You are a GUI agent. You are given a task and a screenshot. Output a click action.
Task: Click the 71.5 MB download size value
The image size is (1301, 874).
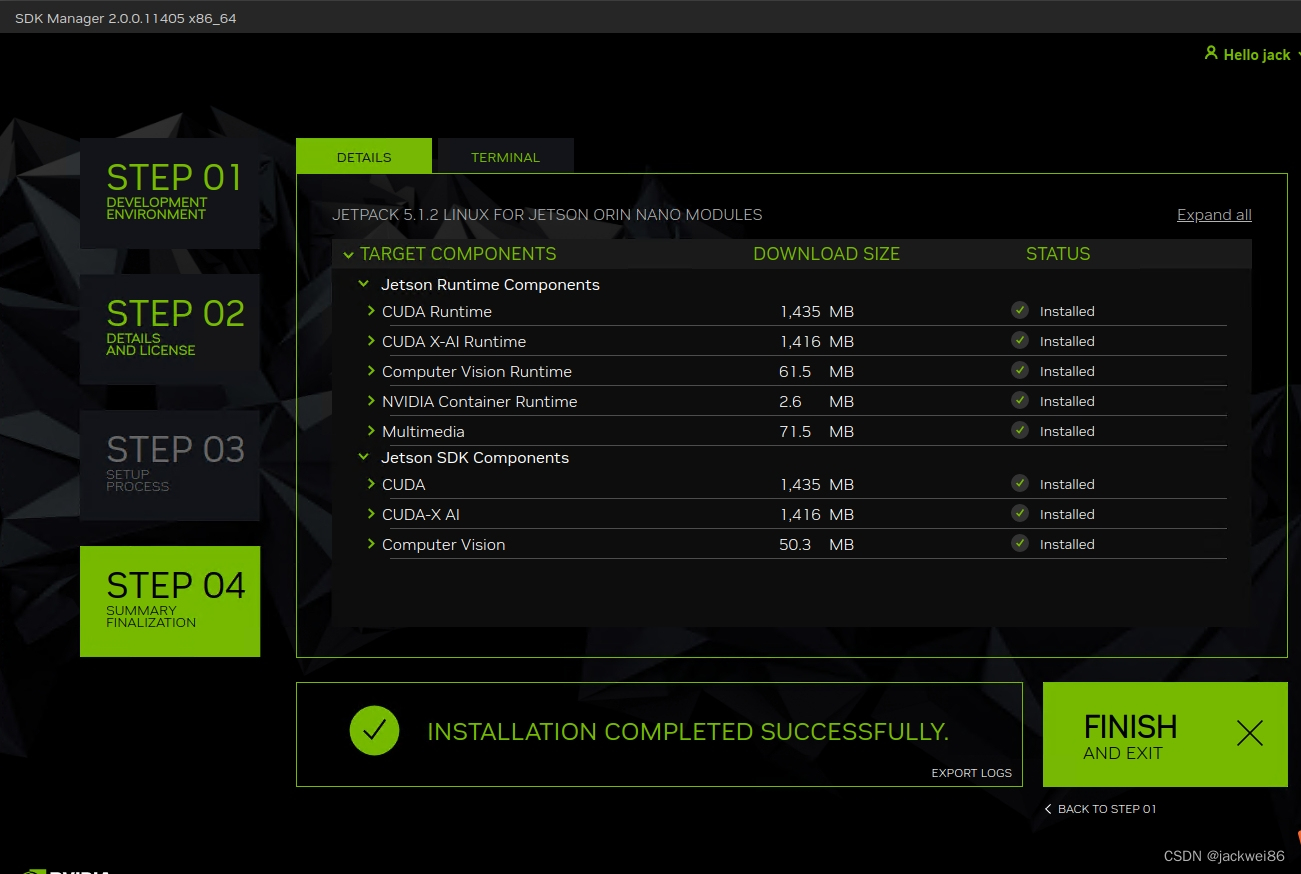click(x=816, y=431)
